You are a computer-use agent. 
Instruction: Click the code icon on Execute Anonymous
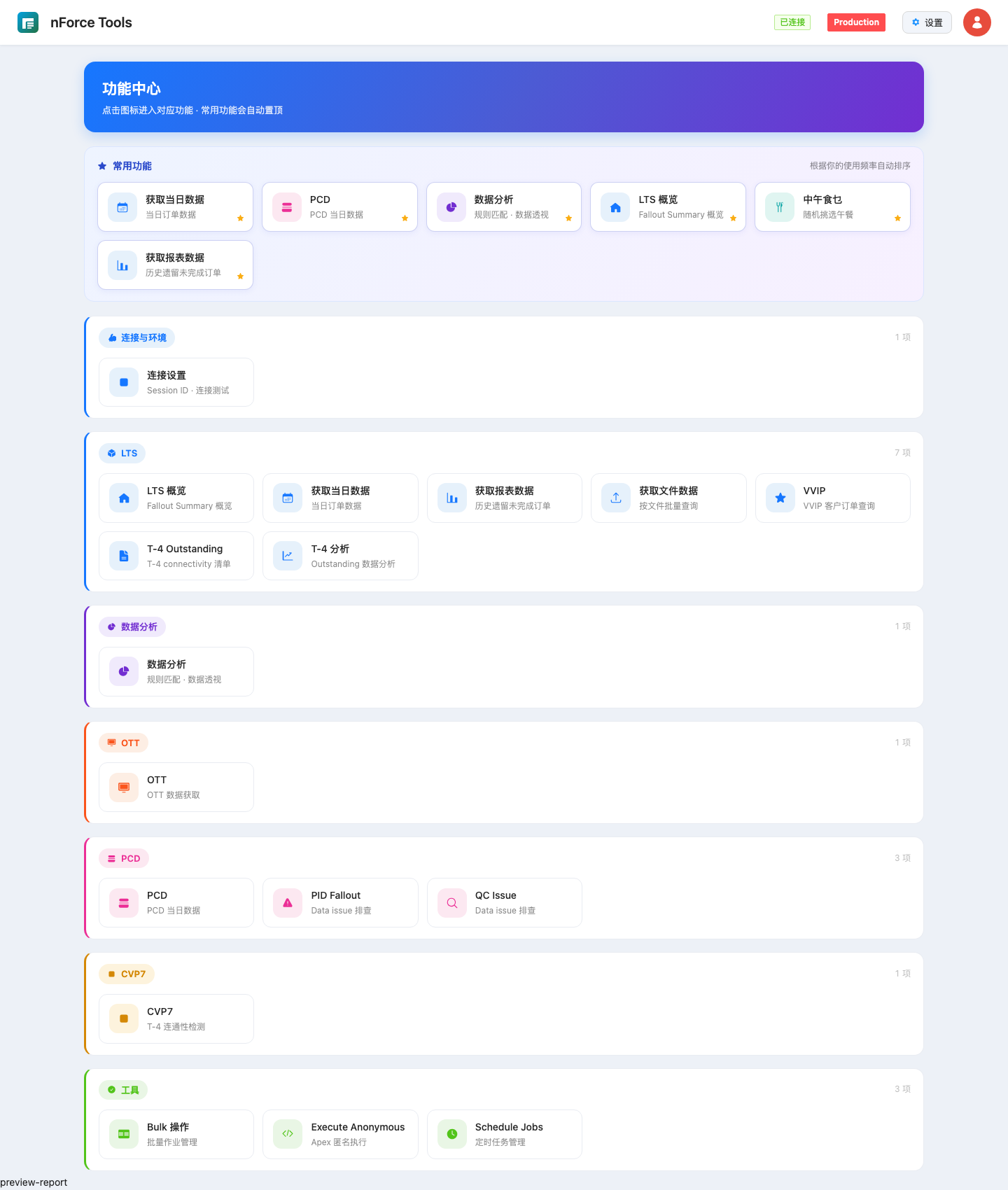coord(288,1134)
